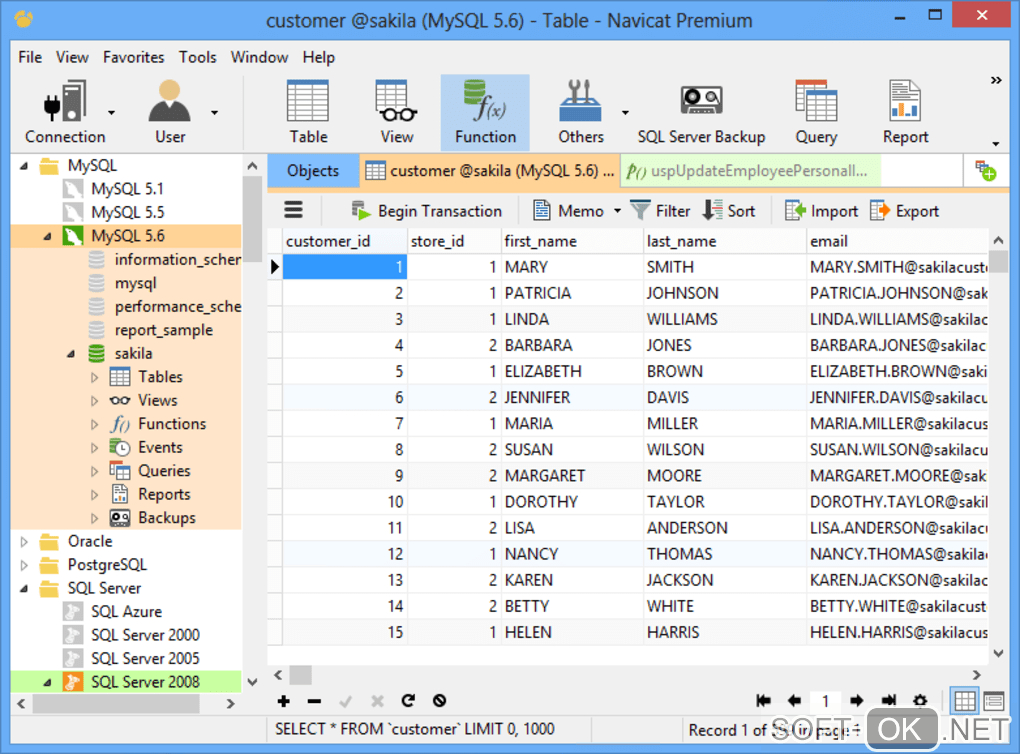
Task: Open the View menu
Action: tap(72, 57)
